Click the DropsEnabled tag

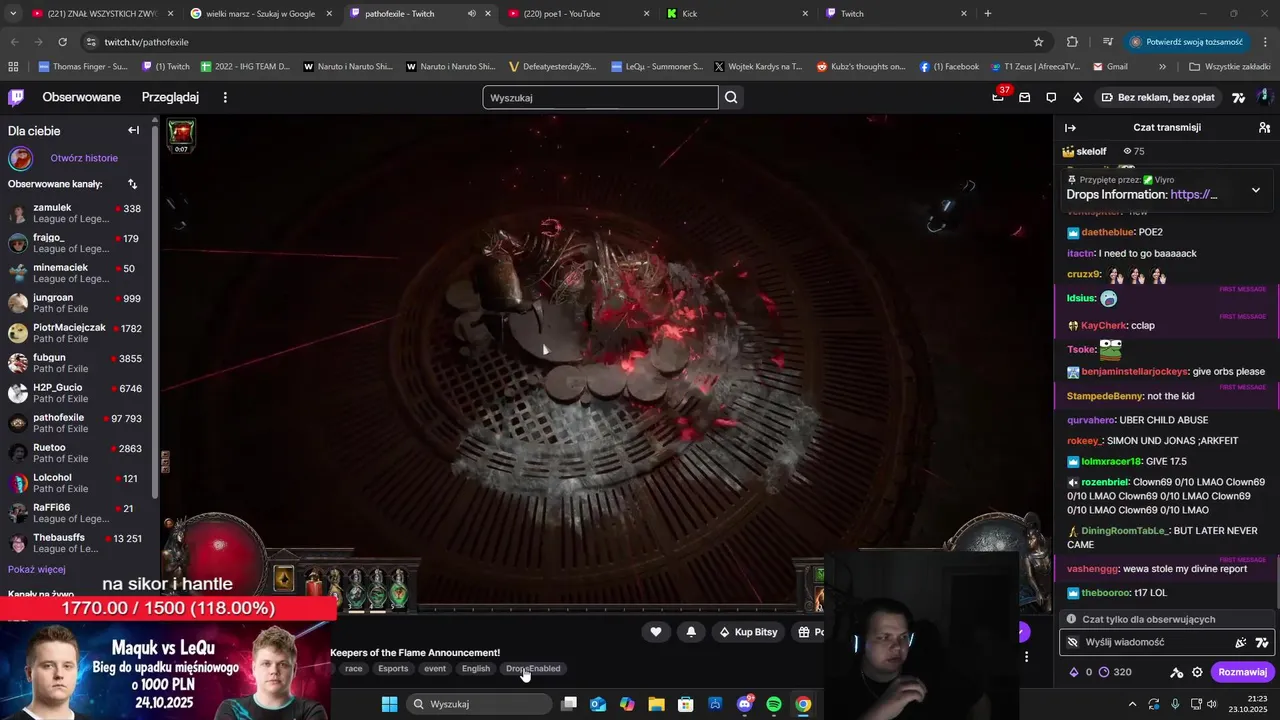pyautogui.click(x=533, y=668)
